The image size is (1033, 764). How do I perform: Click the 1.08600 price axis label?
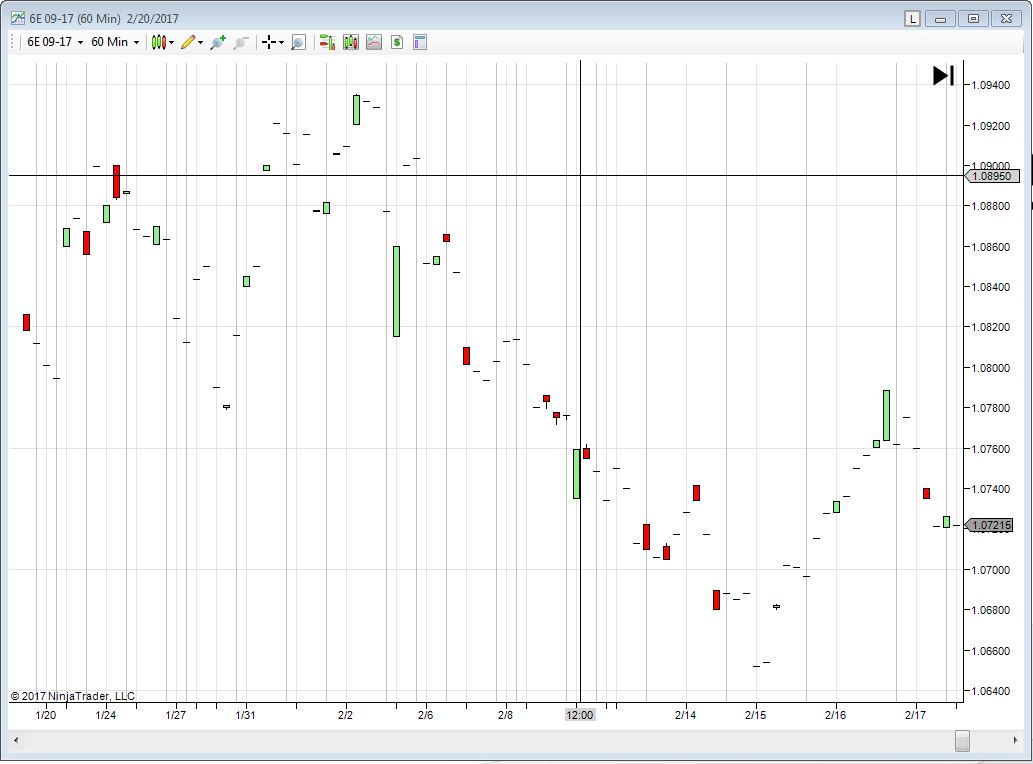click(991, 247)
